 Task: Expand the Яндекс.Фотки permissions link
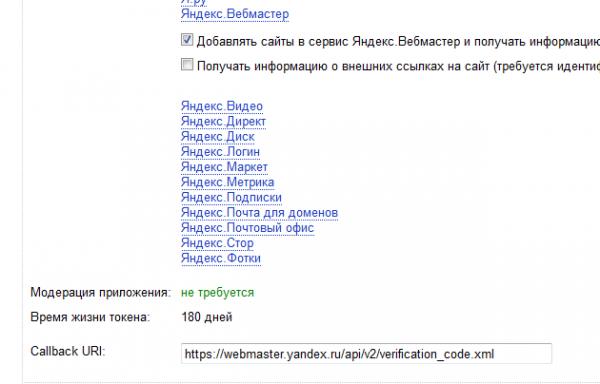point(221,259)
